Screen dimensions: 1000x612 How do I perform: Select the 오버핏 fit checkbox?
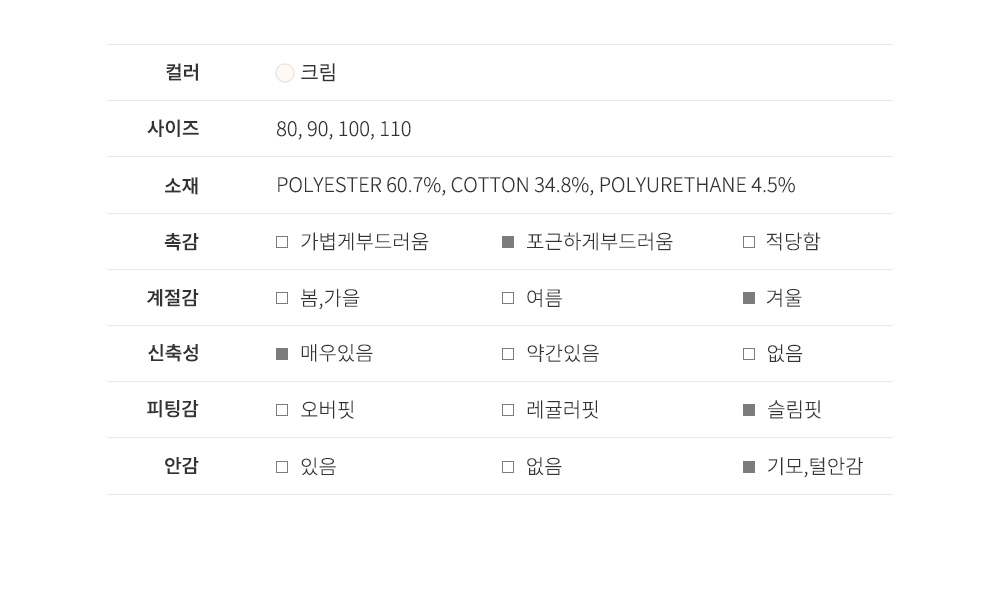(282, 410)
